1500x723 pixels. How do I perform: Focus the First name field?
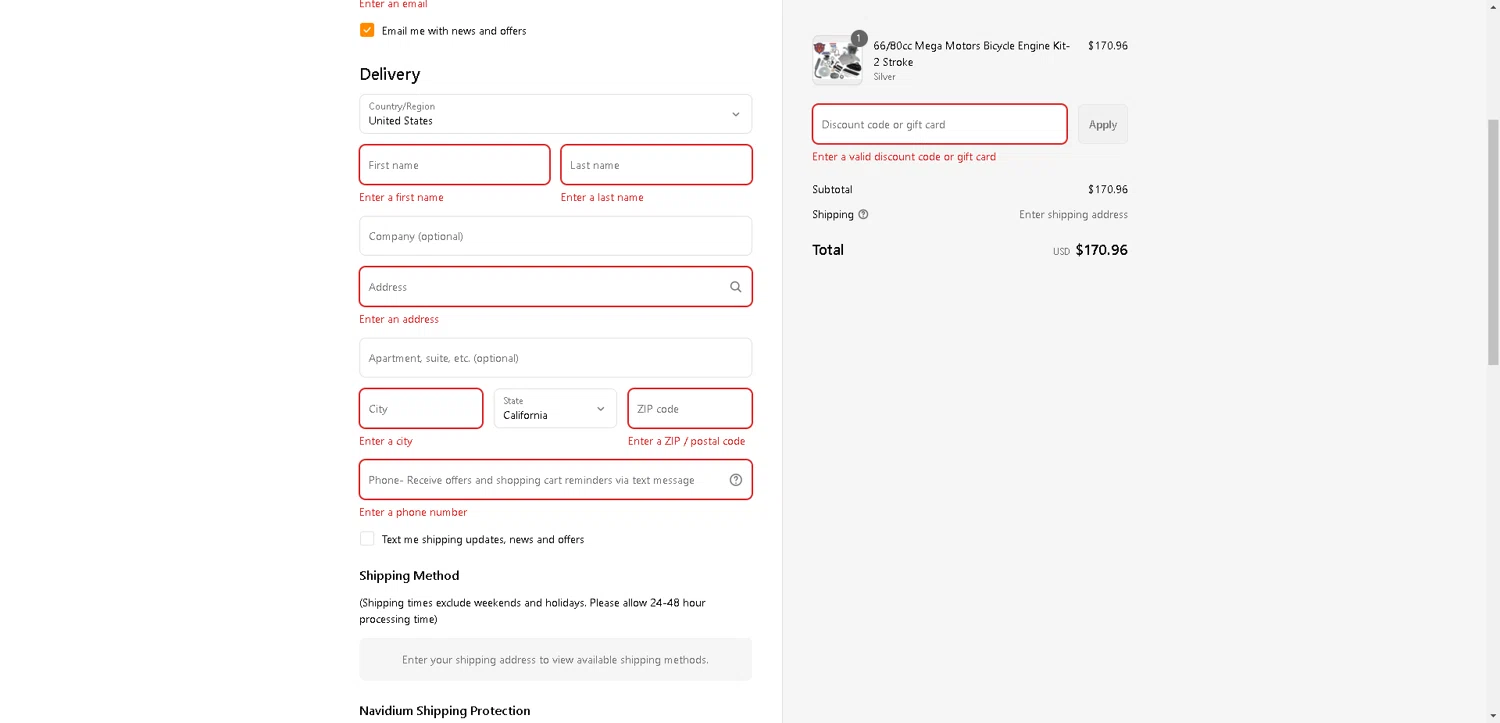pyautogui.click(x=454, y=165)
